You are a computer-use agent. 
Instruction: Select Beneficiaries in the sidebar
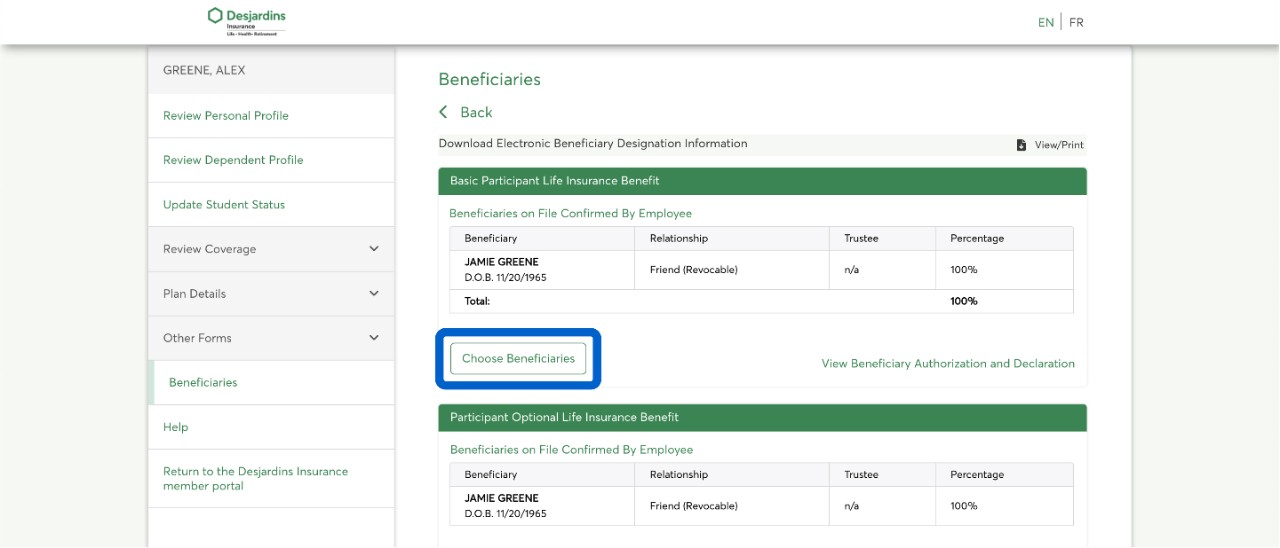pyautogui.click(x=203, y=383)
